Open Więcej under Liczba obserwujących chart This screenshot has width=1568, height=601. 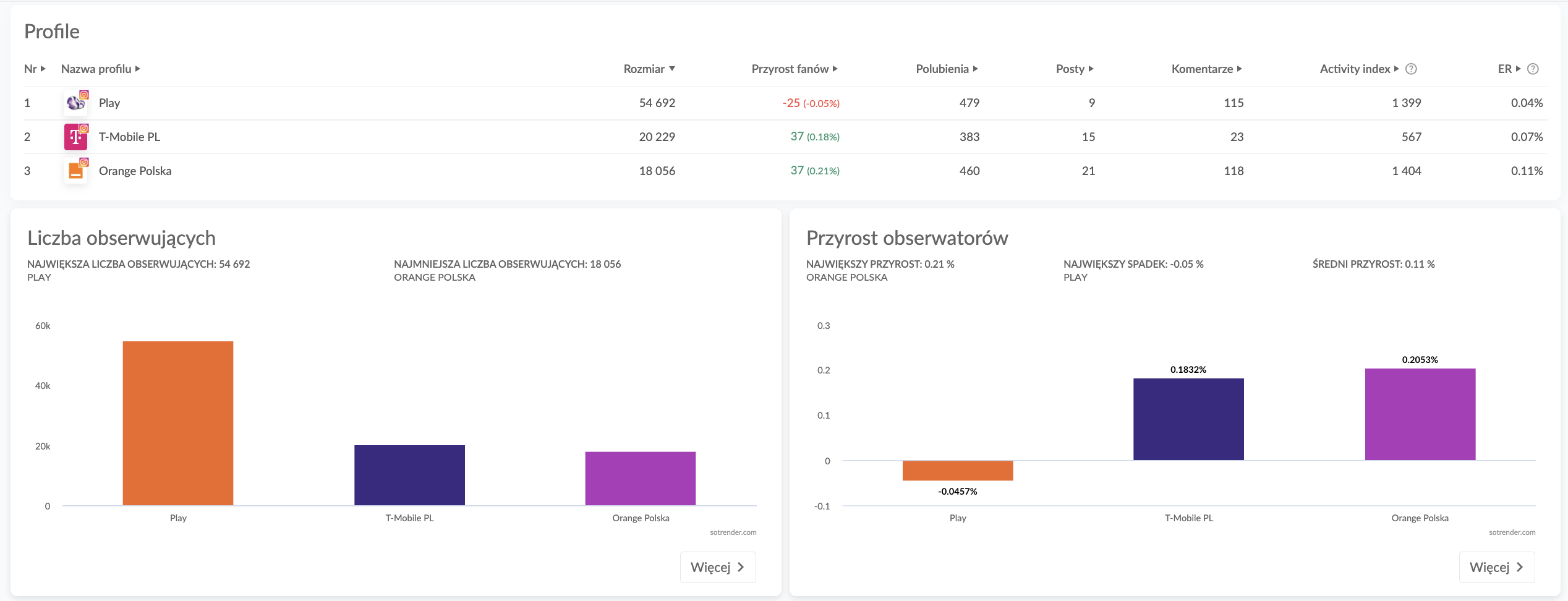click(717, 567)
